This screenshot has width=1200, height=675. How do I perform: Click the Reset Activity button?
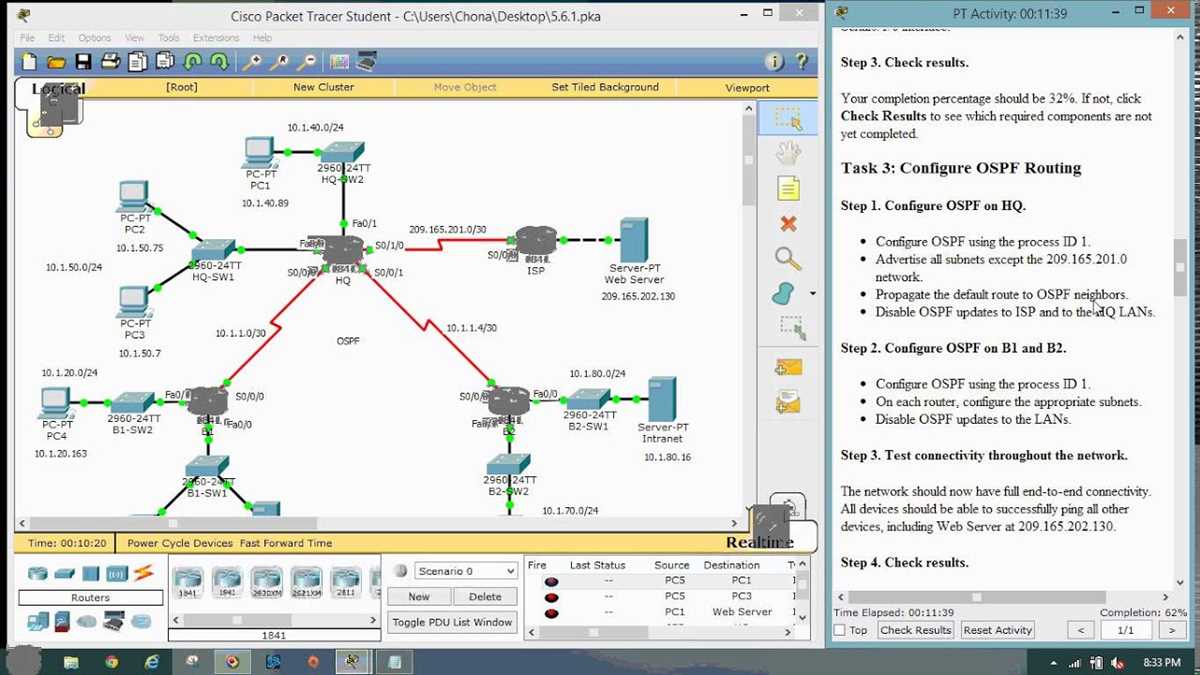click(997, 630)
